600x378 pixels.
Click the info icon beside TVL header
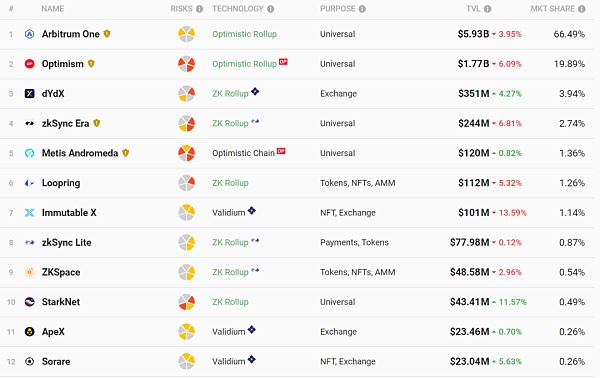coord(488,9)
